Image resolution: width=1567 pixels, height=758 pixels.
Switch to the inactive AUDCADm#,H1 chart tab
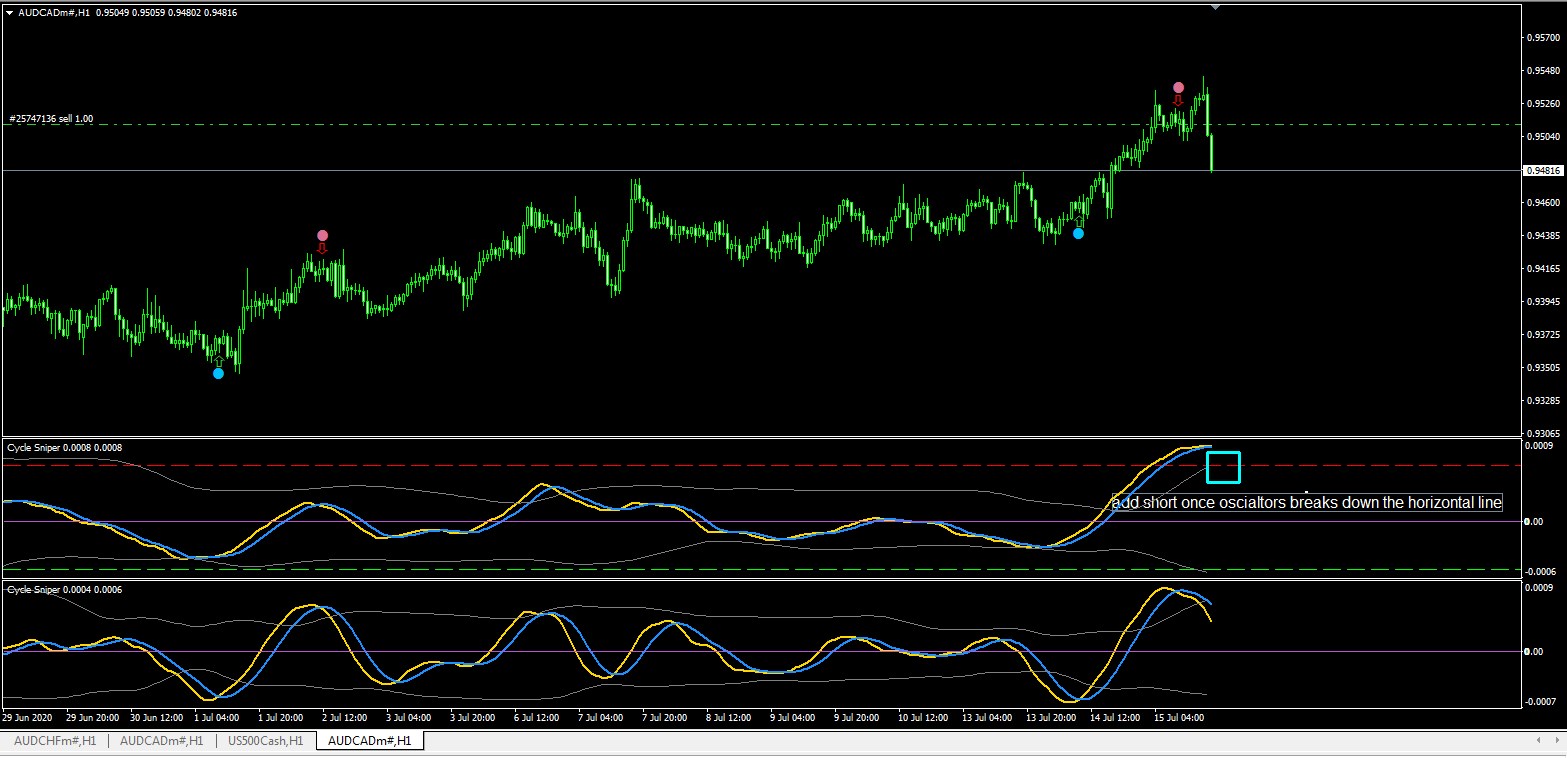click(161, 741)
